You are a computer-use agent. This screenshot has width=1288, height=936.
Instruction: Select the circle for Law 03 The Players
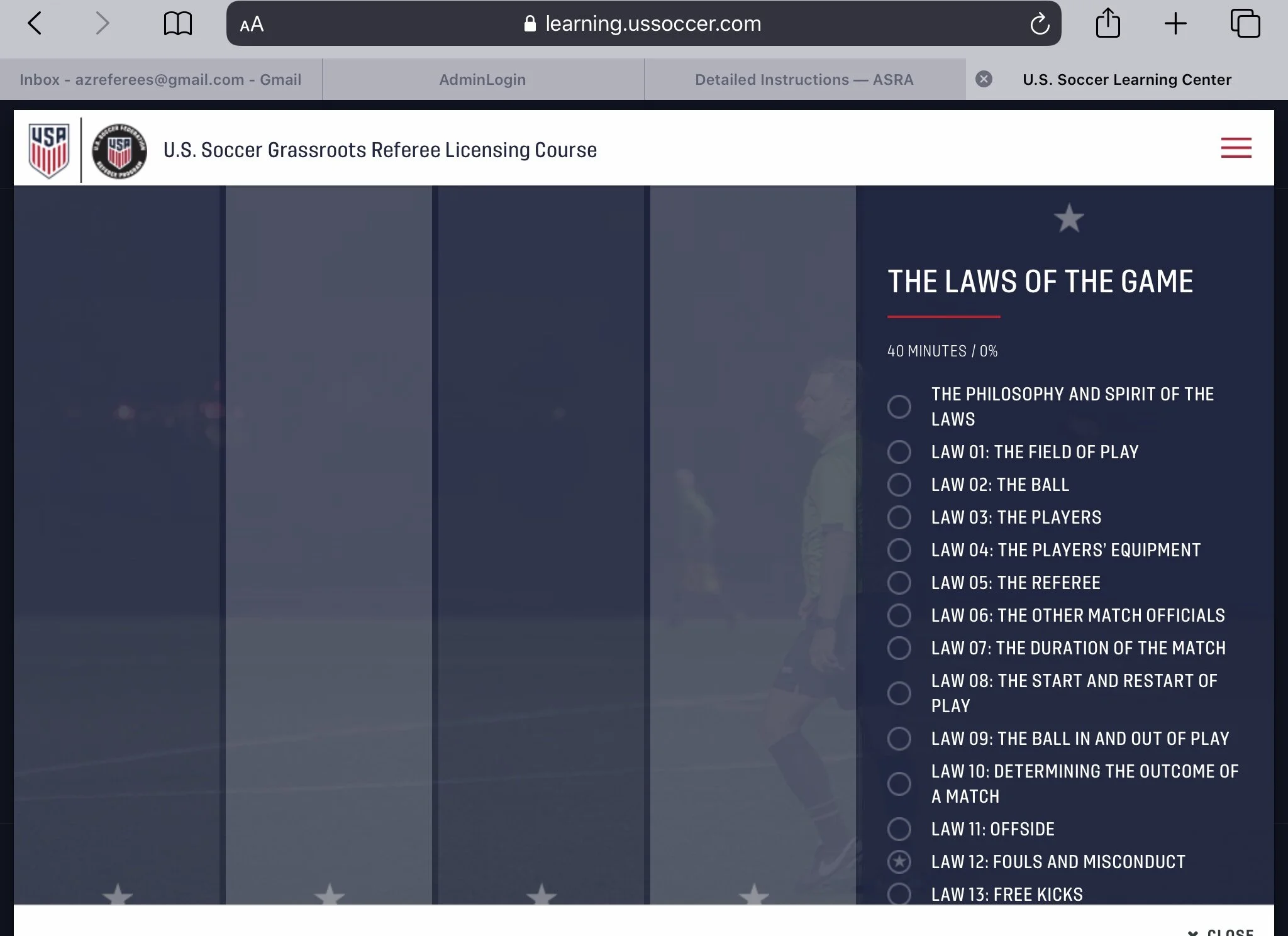click(x=899, y=517)
